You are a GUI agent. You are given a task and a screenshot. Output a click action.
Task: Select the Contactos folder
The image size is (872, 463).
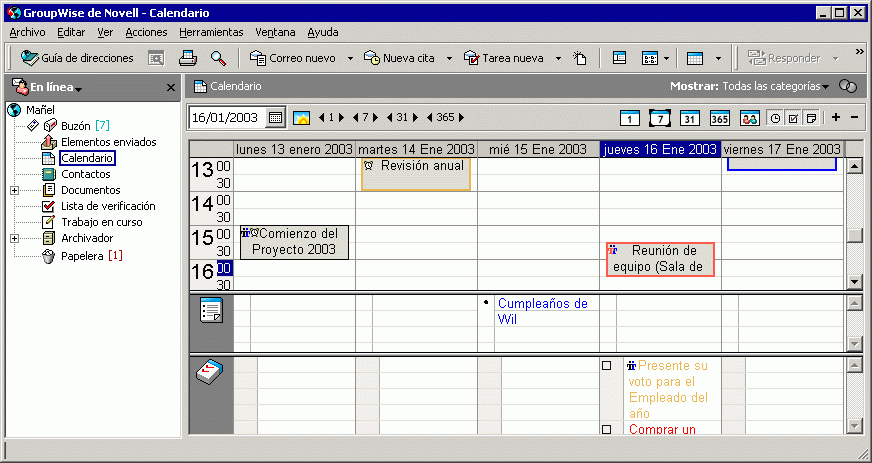pos(86,174)
